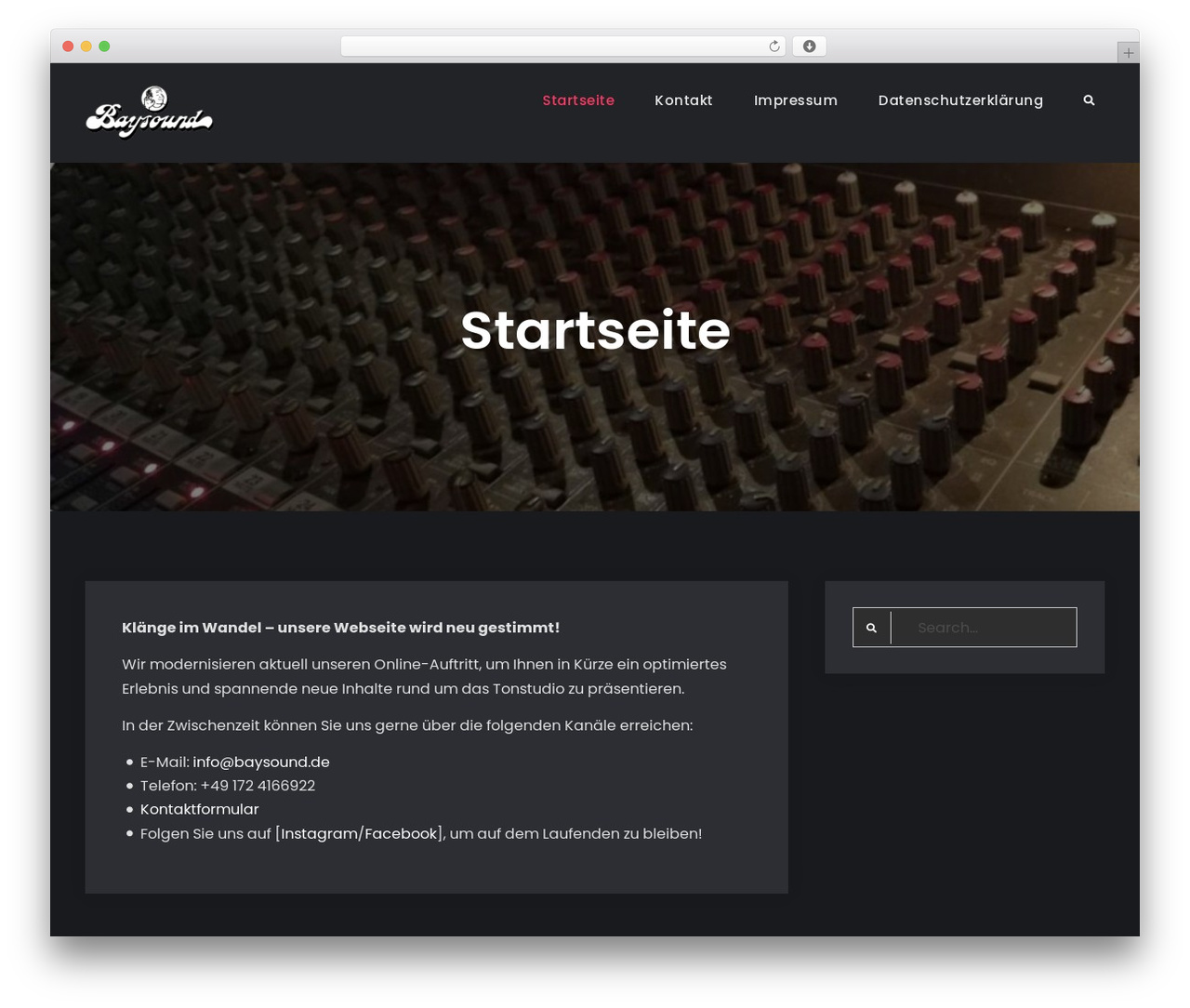Follow the Instagram/Facebook link
Screen dimensions: 1190x1008
tap(359, 833)
